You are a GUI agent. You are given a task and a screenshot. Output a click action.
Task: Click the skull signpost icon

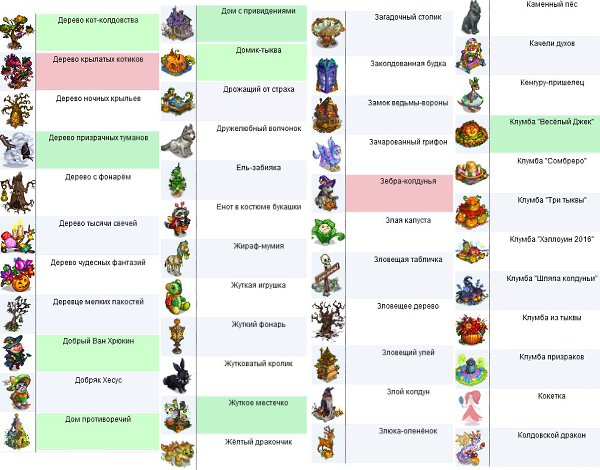327,274
